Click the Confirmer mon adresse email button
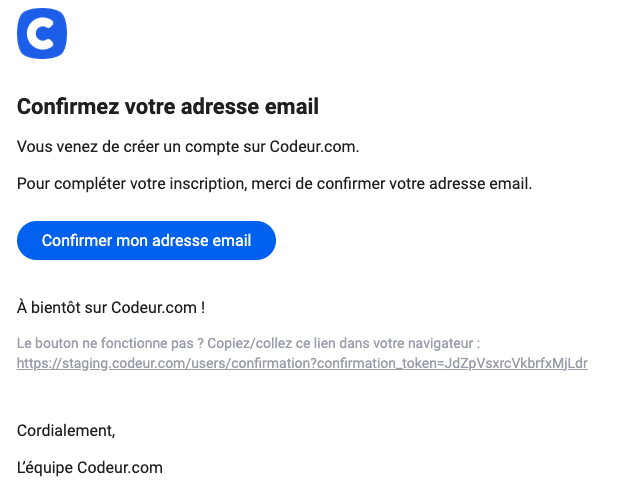Viewport: 618px width, 486px height. [x=146, y=240]
